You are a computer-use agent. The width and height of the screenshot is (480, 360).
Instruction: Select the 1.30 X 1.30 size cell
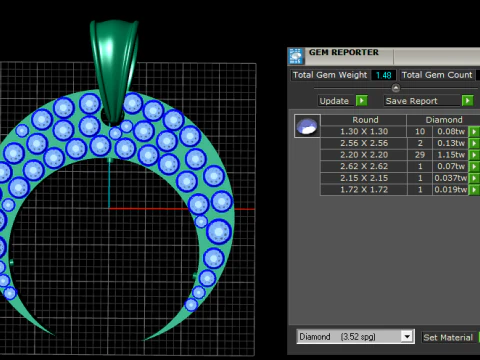[x=364, y=131]
